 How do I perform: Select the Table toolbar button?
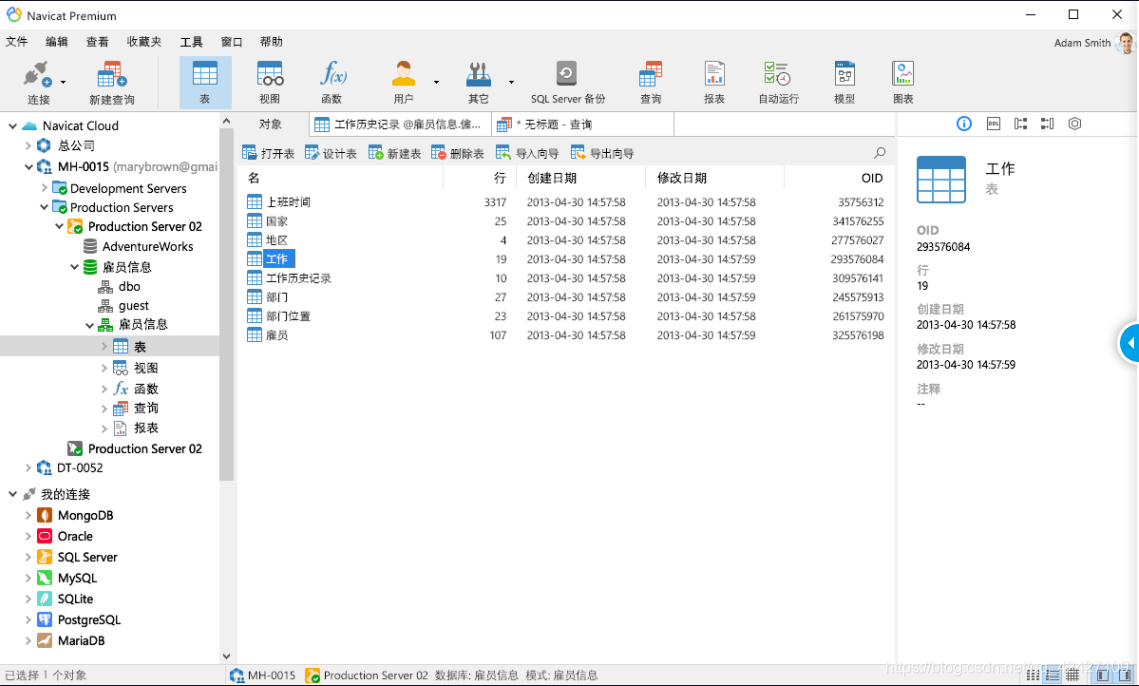205,82
